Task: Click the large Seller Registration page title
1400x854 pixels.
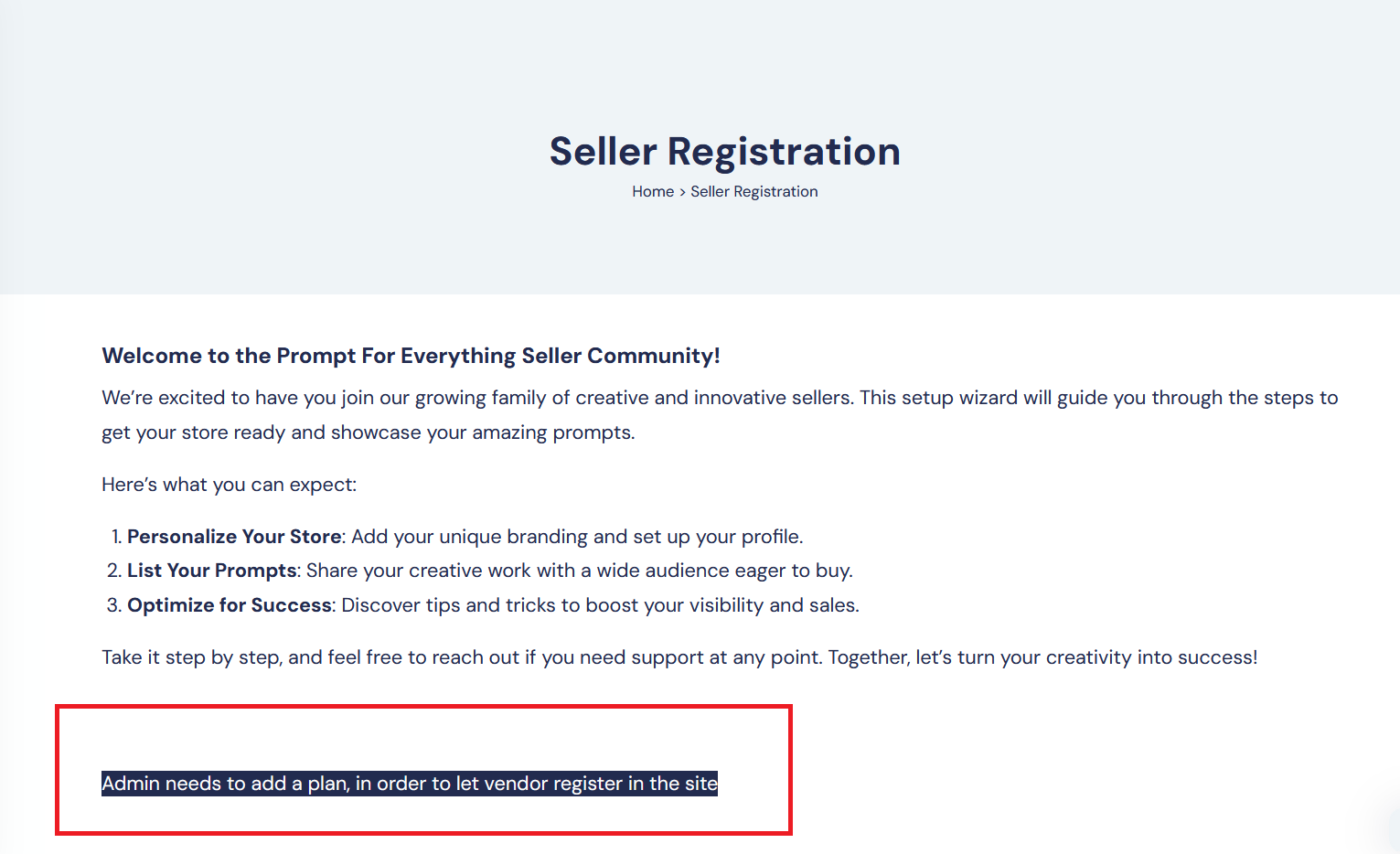Action: point(724,152)
